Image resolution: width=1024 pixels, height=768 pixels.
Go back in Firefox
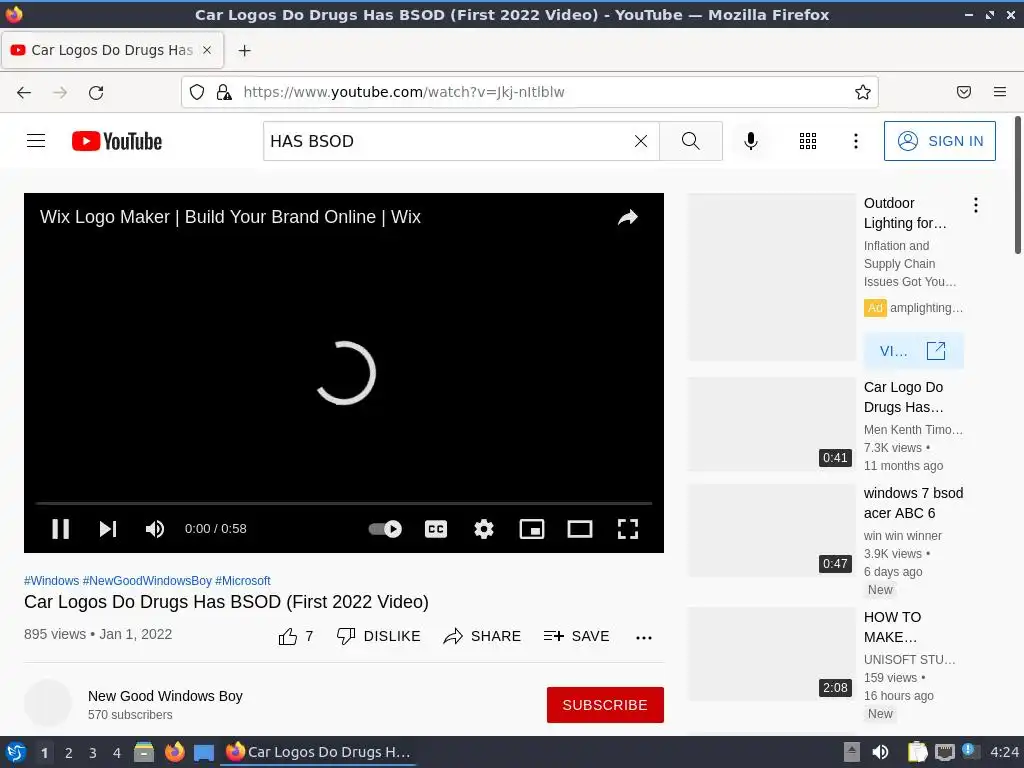point(24,92)
